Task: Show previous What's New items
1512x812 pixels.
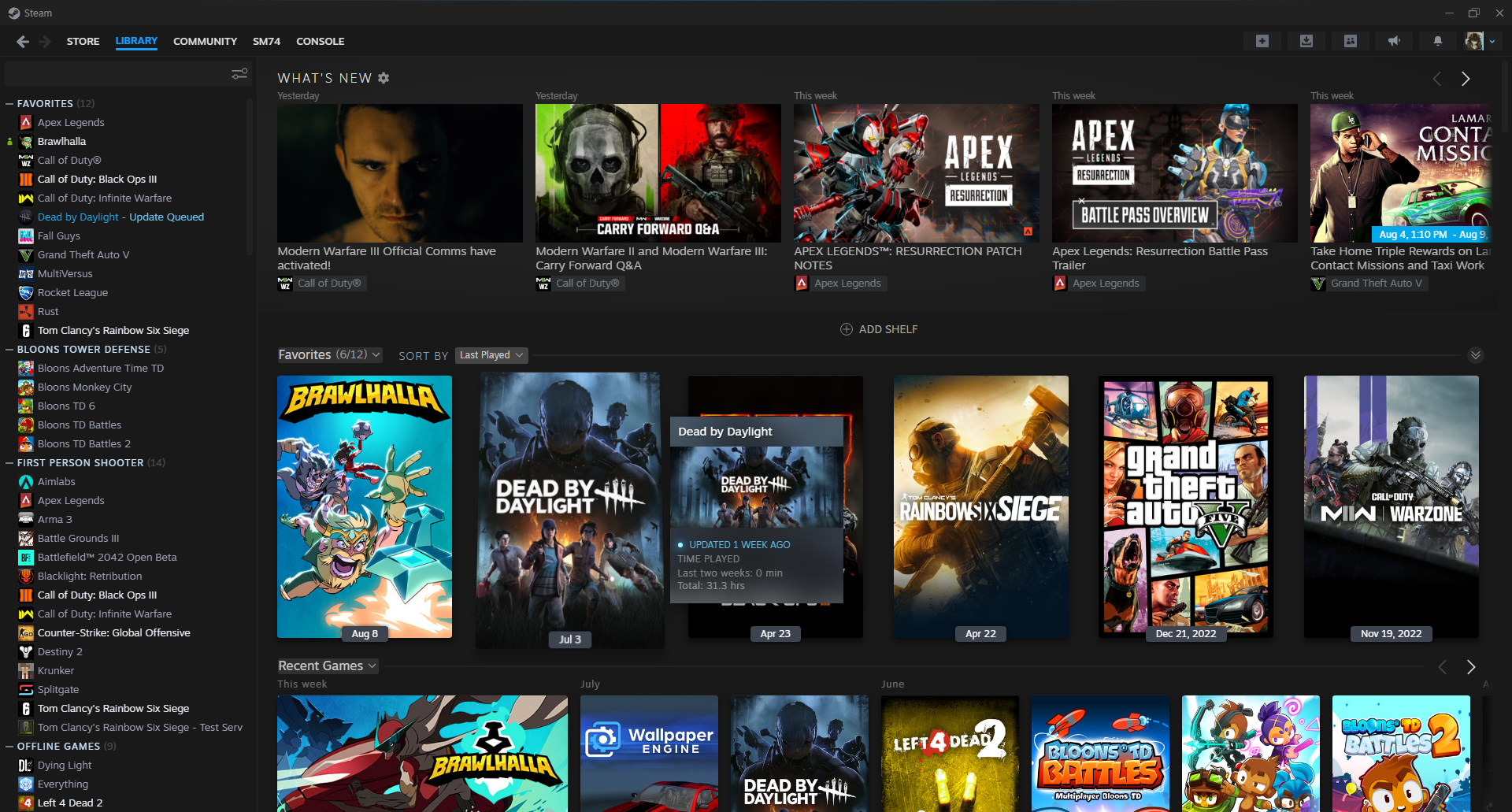Action: [x=1437, y=79]
